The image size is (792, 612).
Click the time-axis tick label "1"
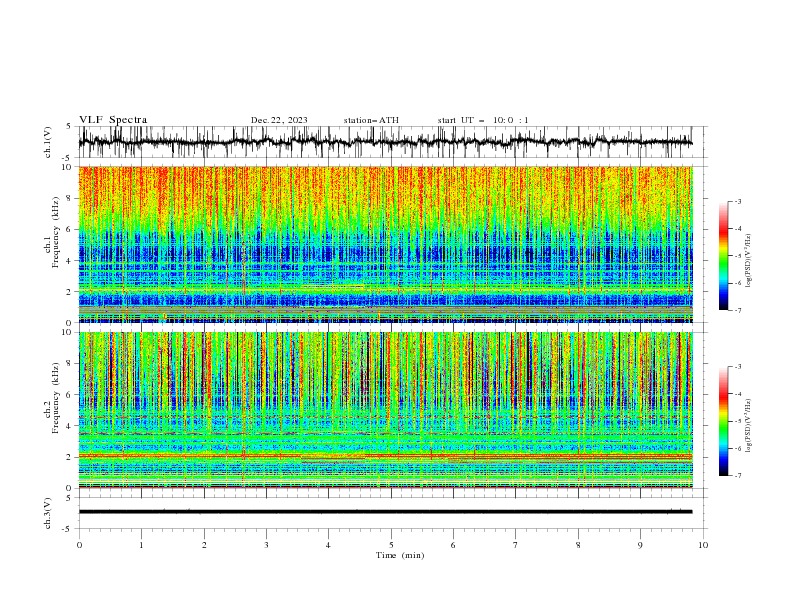pyautogui.click(x=141, y=545)
